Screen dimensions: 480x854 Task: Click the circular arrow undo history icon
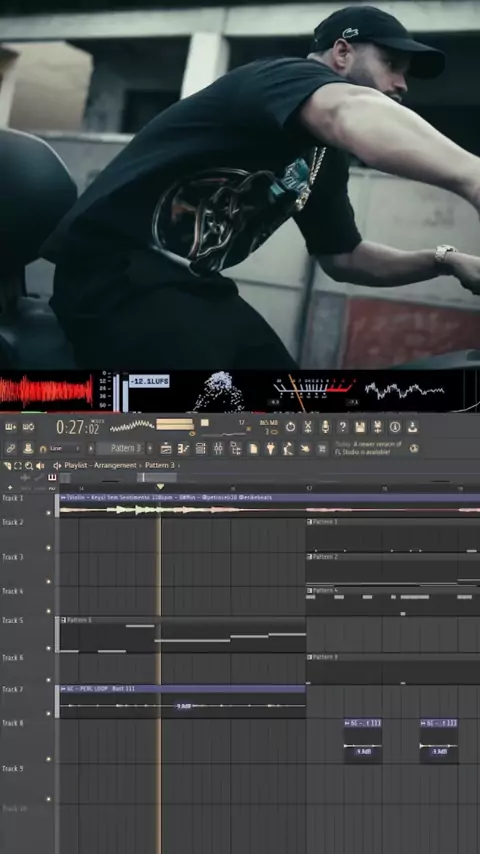point(290,426)
